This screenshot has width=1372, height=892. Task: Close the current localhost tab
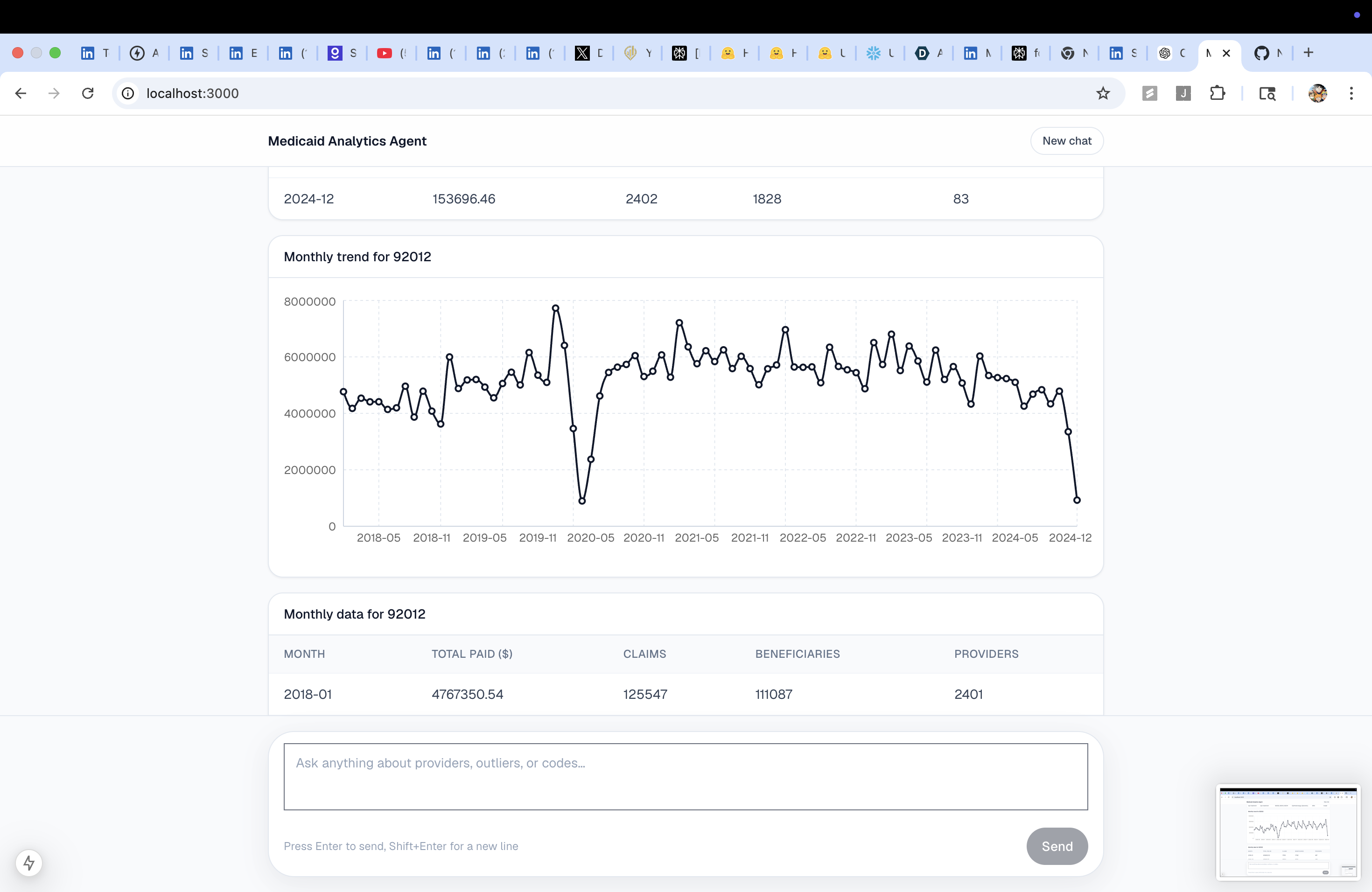tap(1227, 53)
